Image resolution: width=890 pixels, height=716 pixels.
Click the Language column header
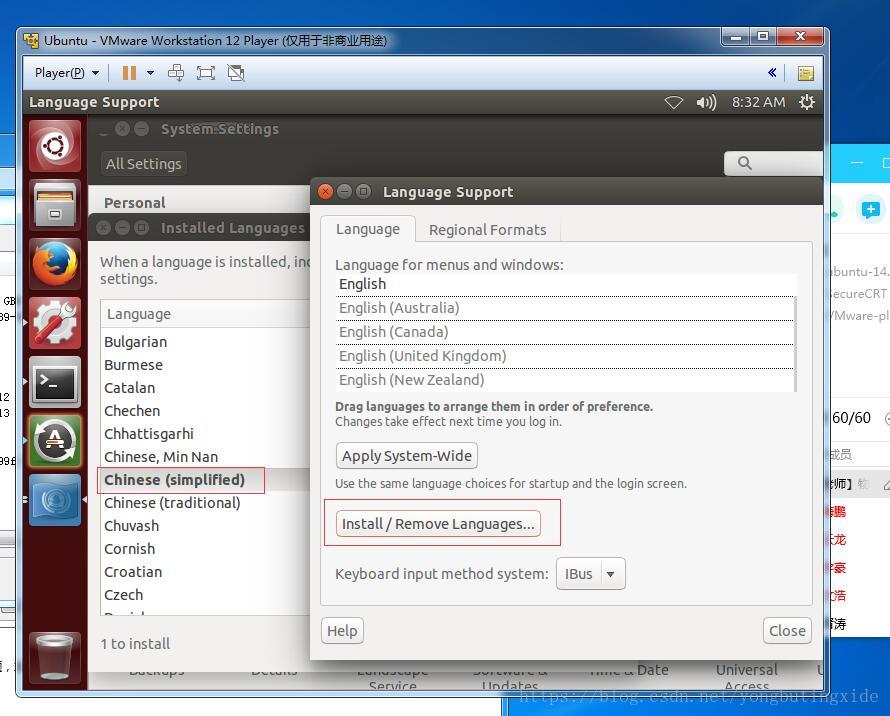[x=205, y=314]
